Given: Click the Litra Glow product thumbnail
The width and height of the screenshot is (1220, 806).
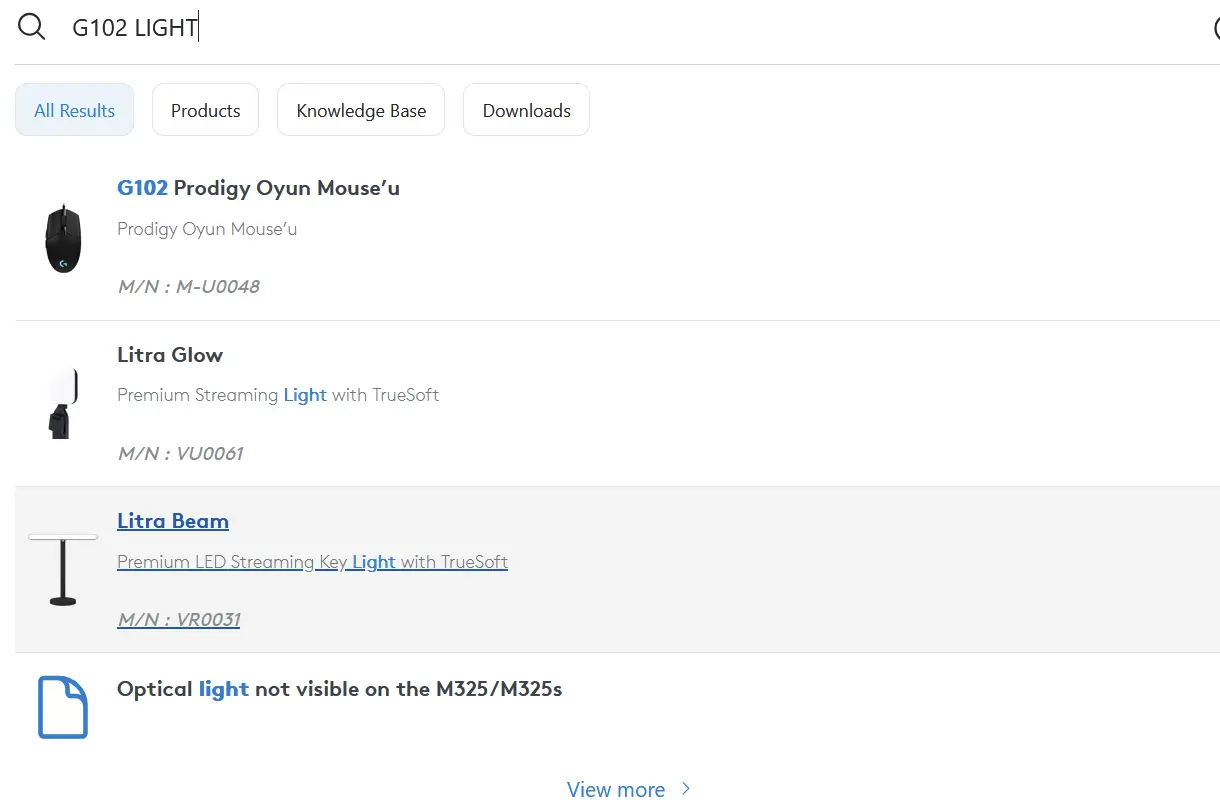Looking at the screenshot, I should [x=63, y=404].
